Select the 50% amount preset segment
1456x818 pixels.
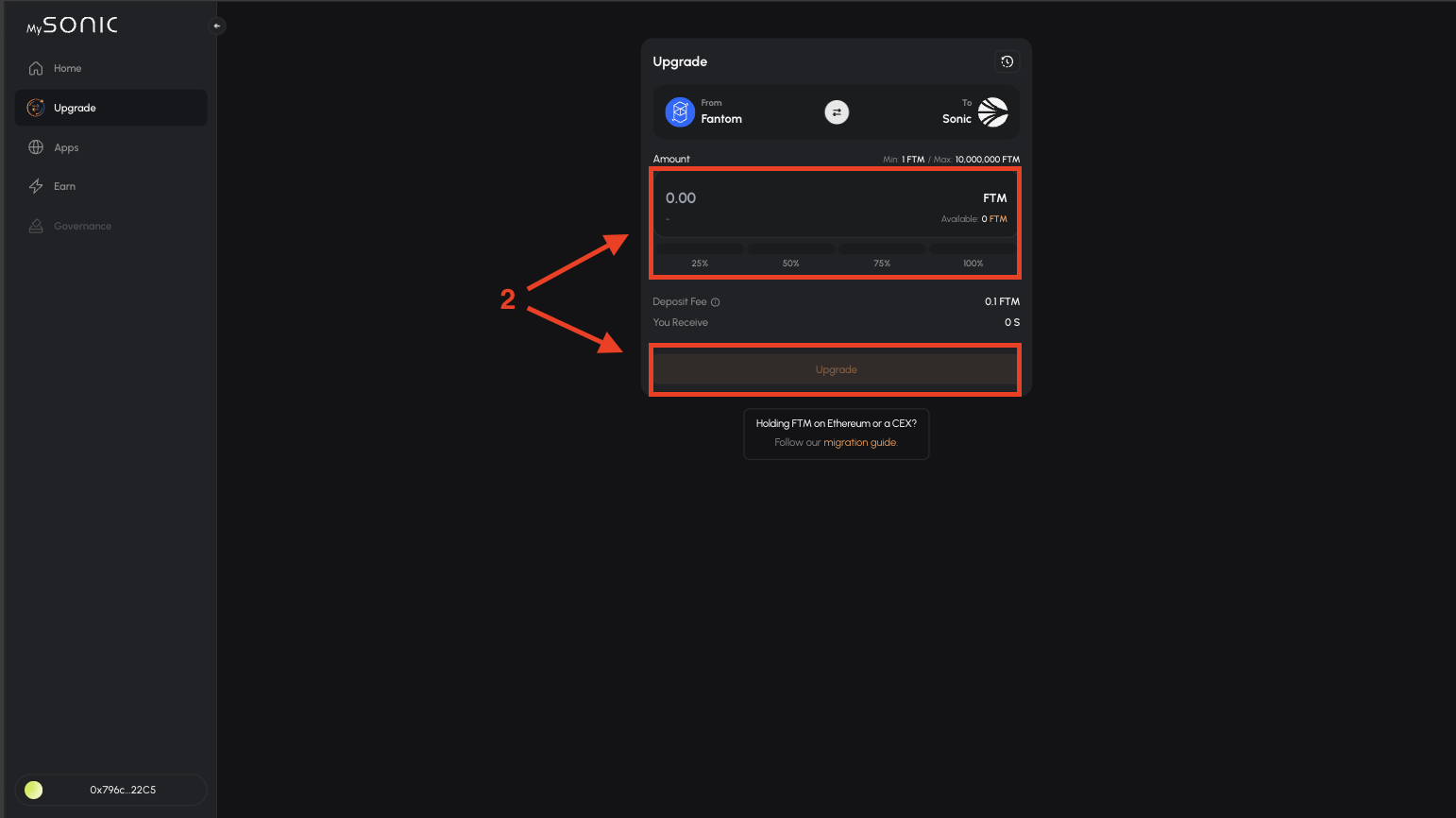point(790,255)
